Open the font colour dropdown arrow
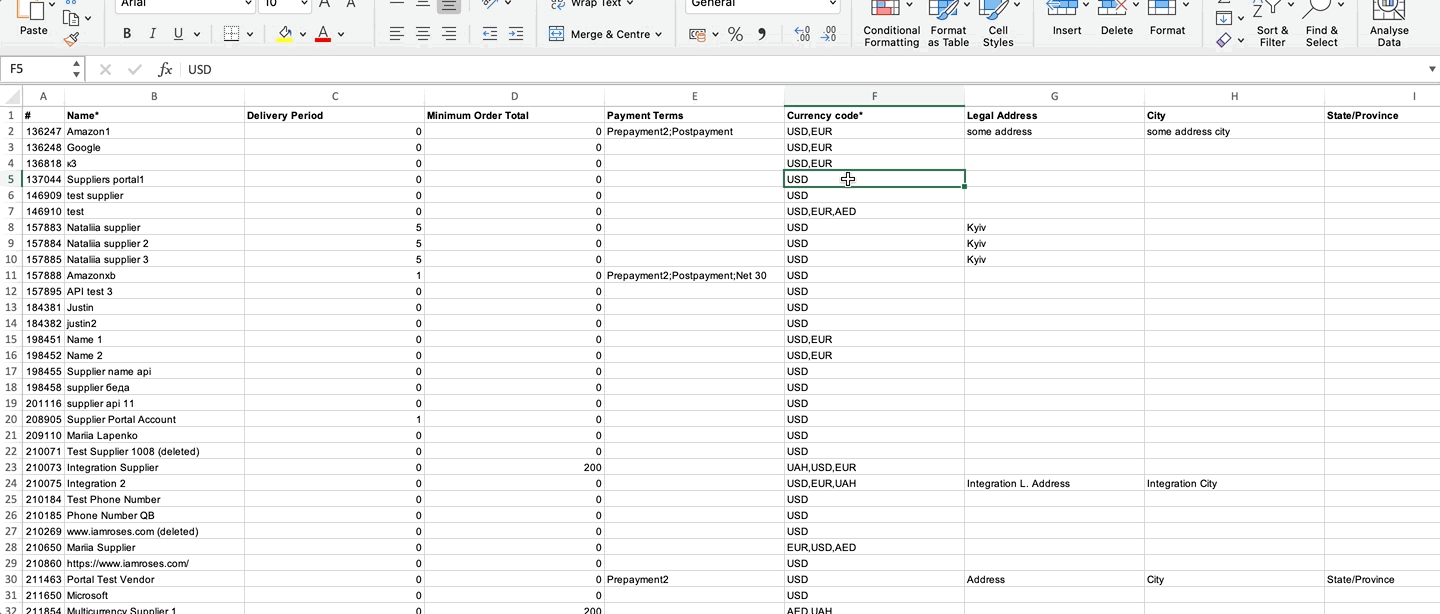Screen dimensions: 1440x614 pyautogui.click(x=341, y=34)
